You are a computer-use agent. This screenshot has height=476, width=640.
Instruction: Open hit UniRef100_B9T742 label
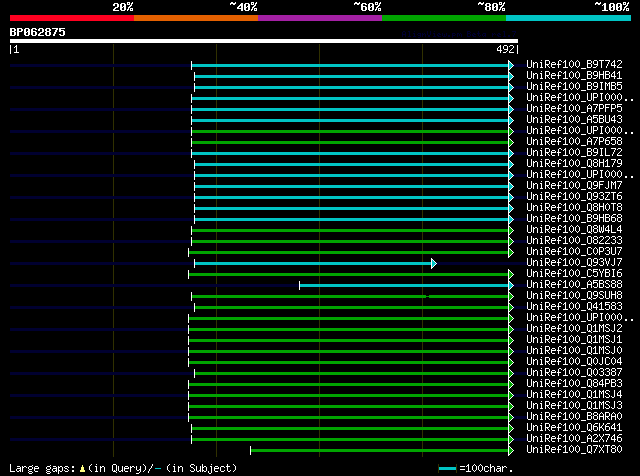click(574, 64)
